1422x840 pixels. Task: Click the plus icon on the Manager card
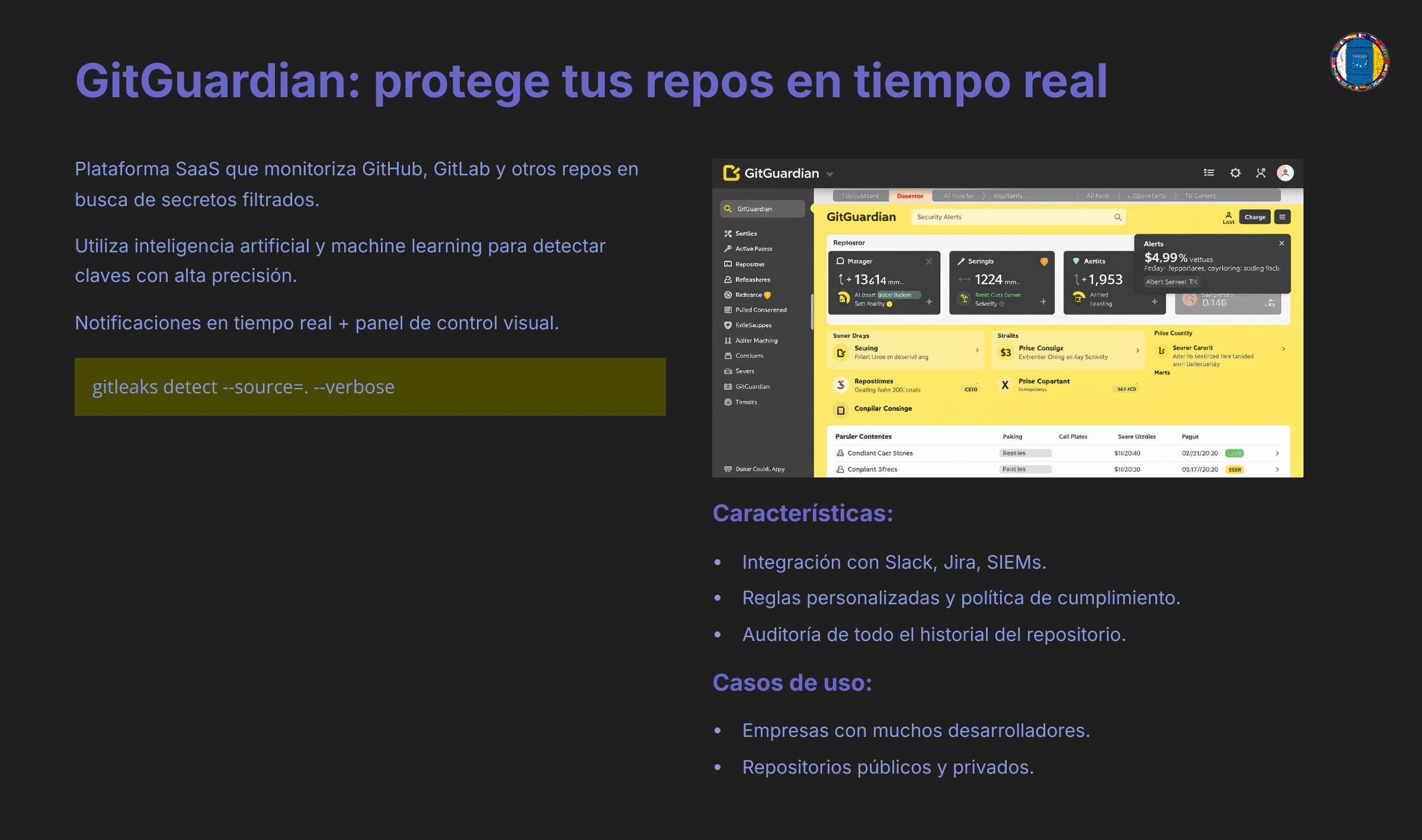pyautogui.click(x=929, y=302)
